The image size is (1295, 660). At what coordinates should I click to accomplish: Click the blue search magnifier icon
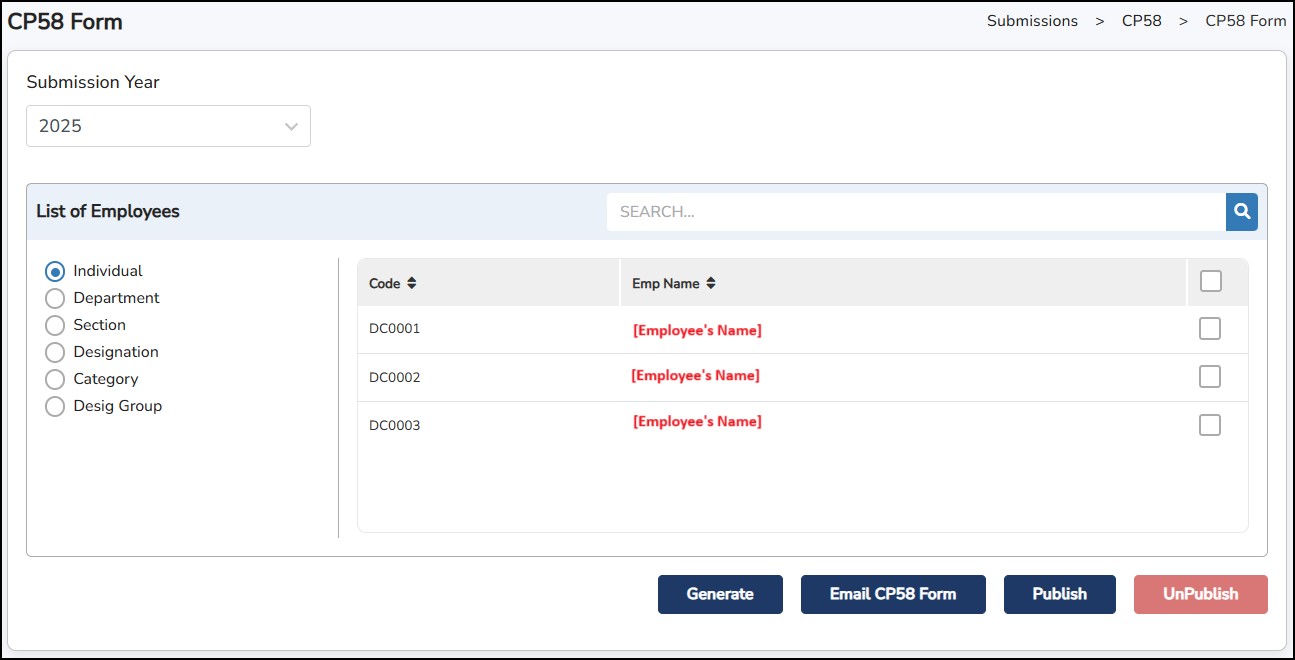pos(1241,212)
